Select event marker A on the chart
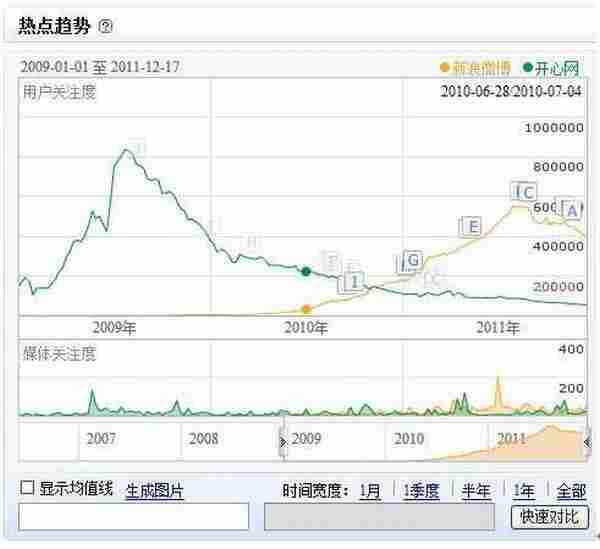600x549 pixels. 572,210
